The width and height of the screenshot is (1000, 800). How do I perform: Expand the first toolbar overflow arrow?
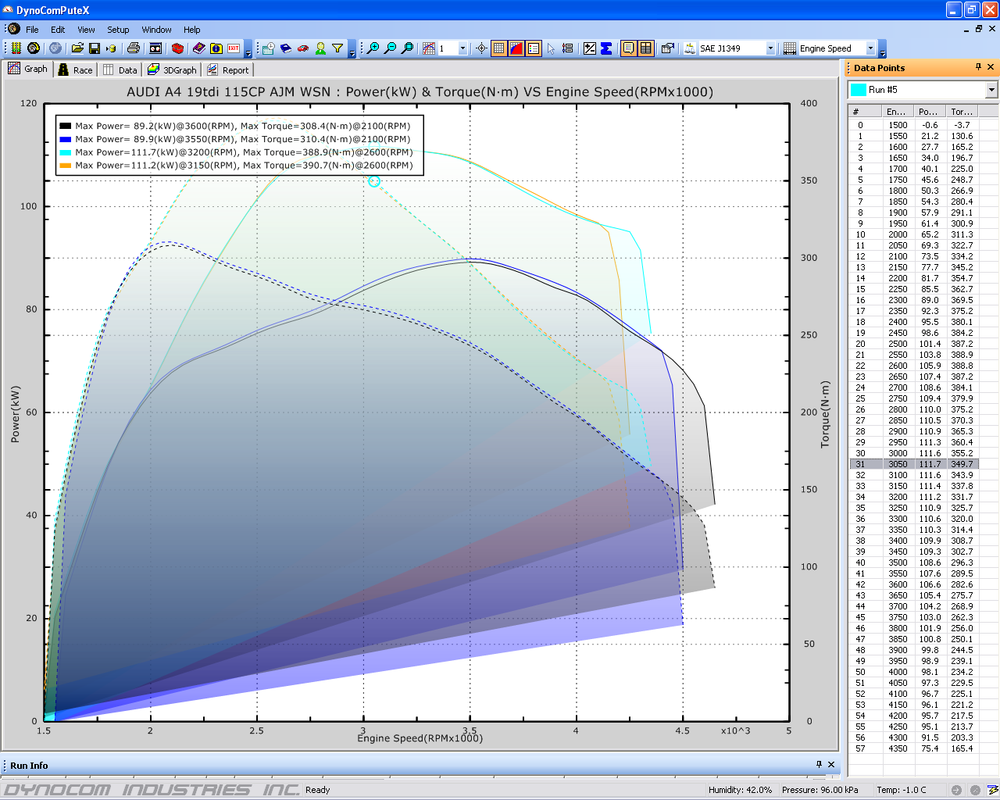[248, 49]
